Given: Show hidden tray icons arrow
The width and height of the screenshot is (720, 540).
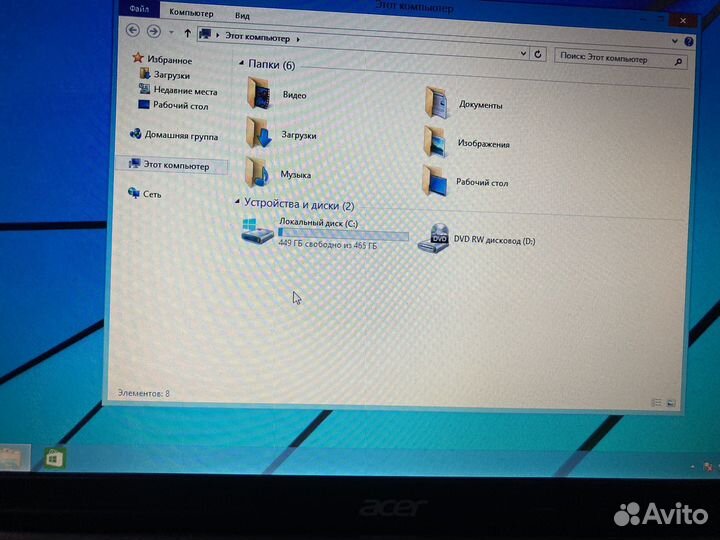Looking at the screenshot, I should coord(693,467).
